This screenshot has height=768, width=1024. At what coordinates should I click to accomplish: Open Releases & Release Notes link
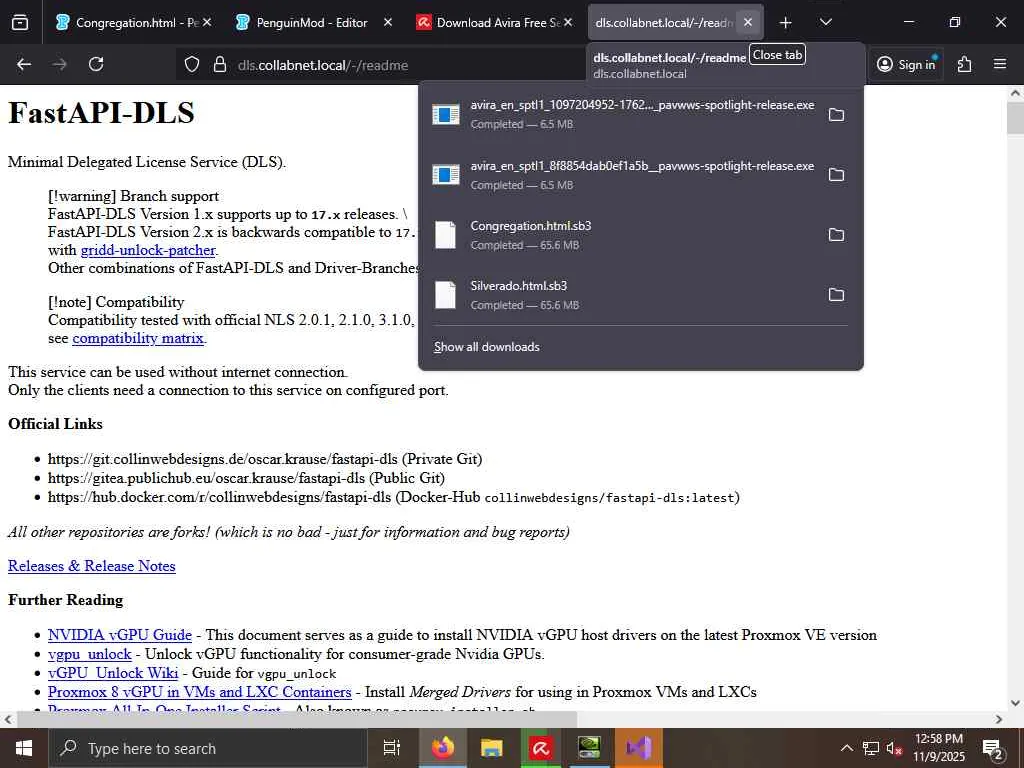point(91,566)
